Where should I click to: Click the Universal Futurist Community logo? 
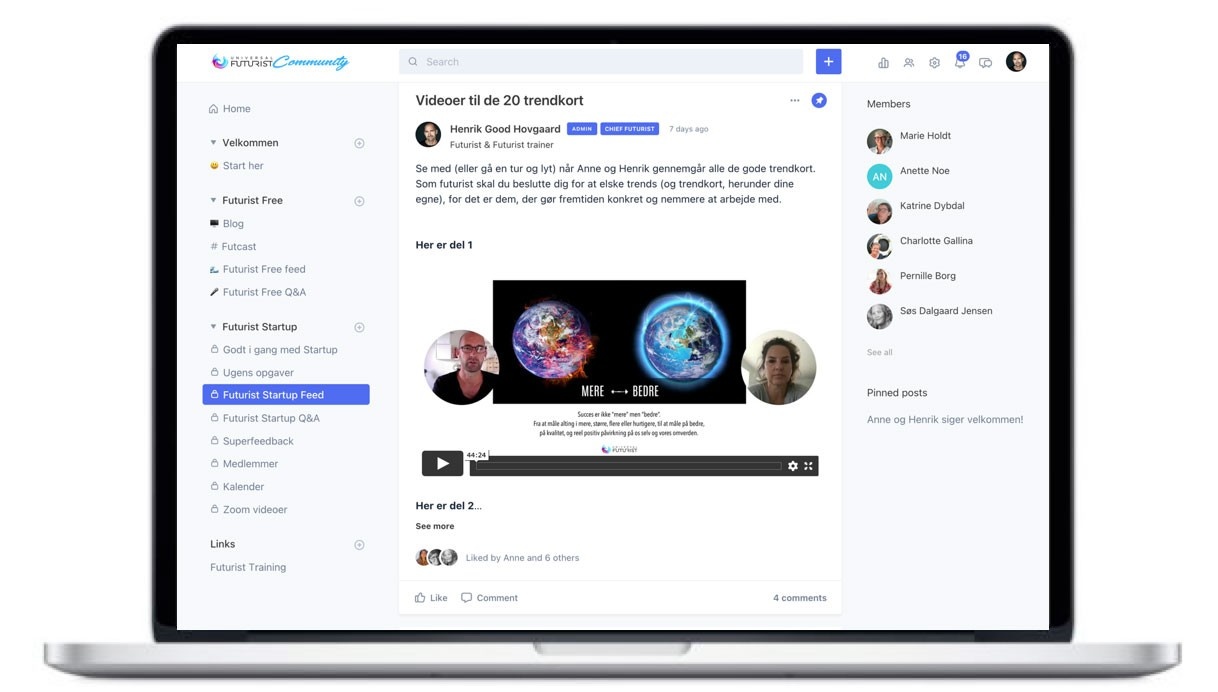(280, 62)
